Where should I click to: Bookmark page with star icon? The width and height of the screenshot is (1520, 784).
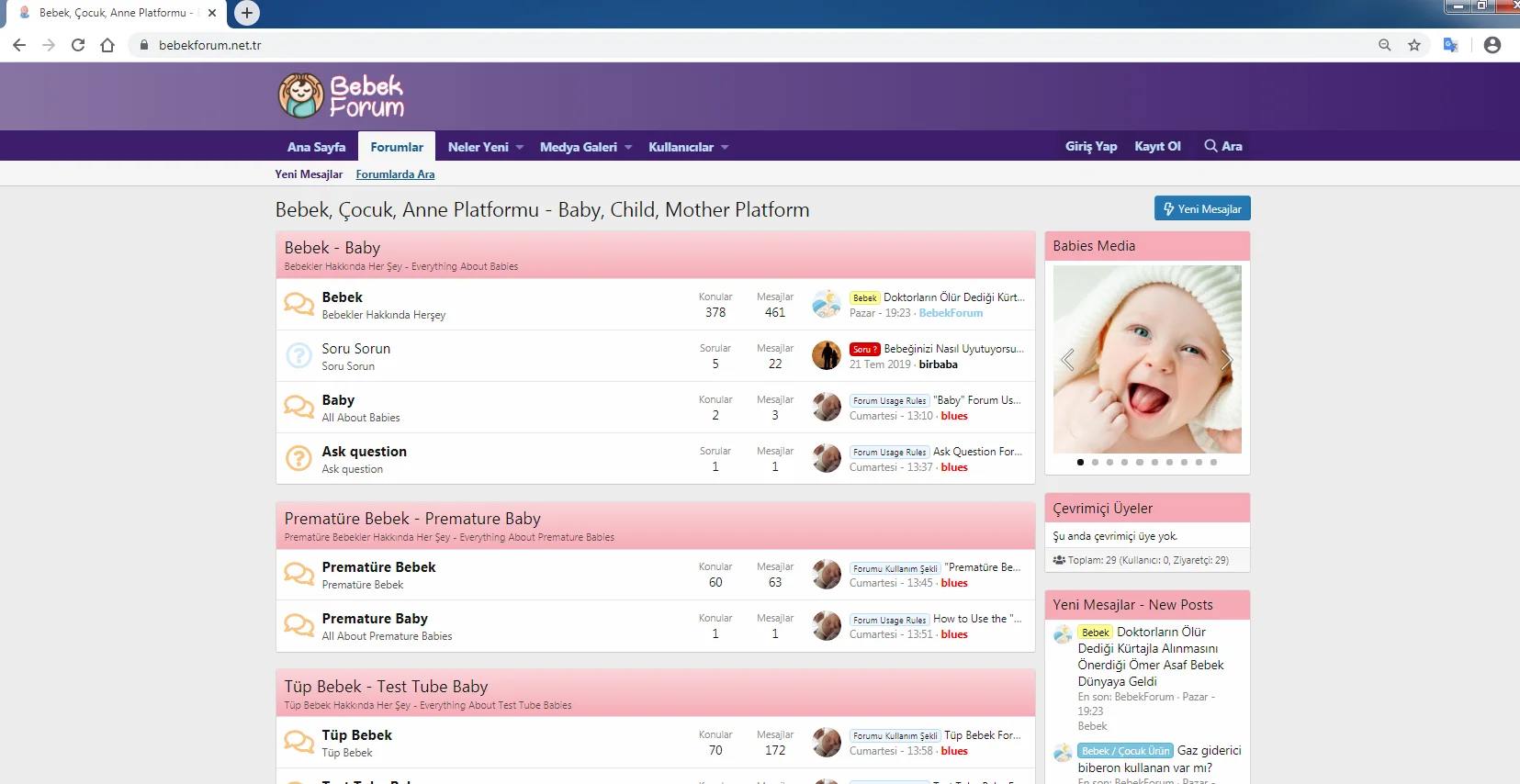coord(1414,45)
